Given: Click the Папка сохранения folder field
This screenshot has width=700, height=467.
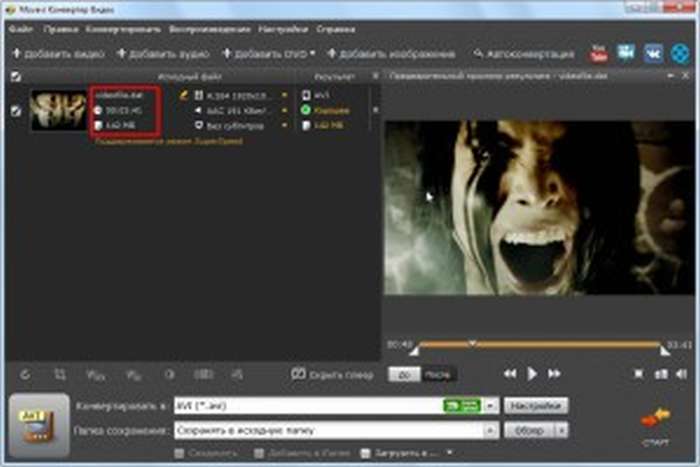Looking at the screenshot, I should 336,431.
